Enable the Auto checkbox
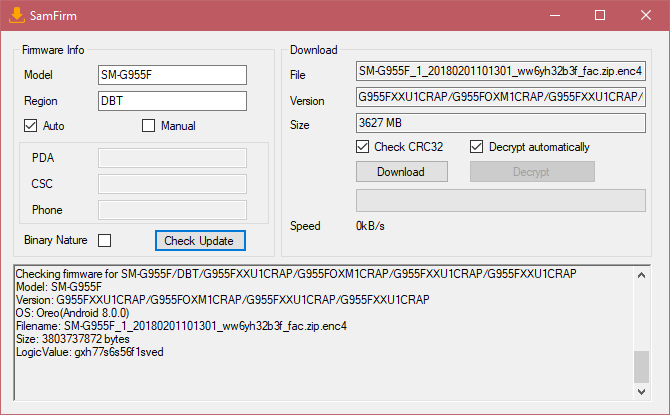 pyautogui.click(x=30, y=126)
